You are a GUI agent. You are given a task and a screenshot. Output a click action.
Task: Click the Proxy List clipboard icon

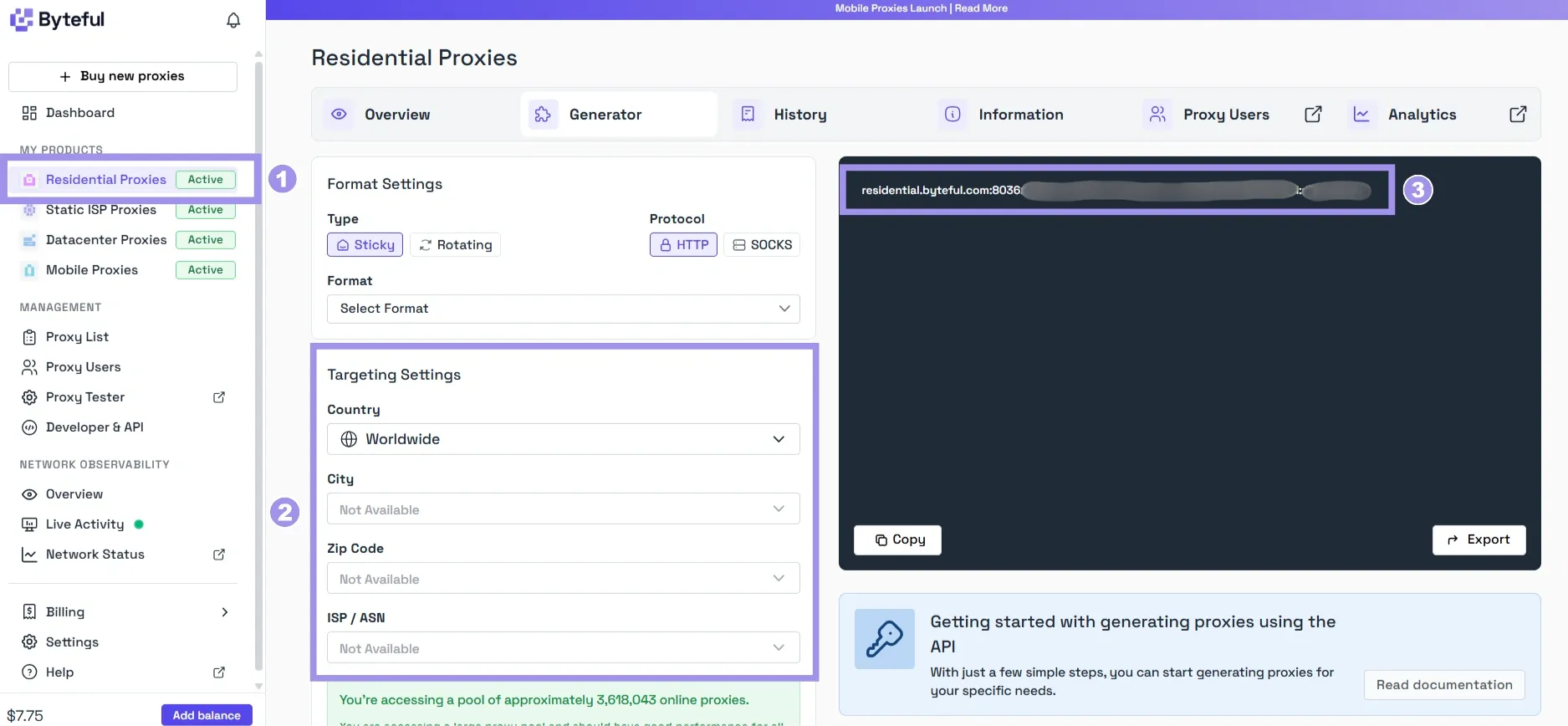(29, 337)
